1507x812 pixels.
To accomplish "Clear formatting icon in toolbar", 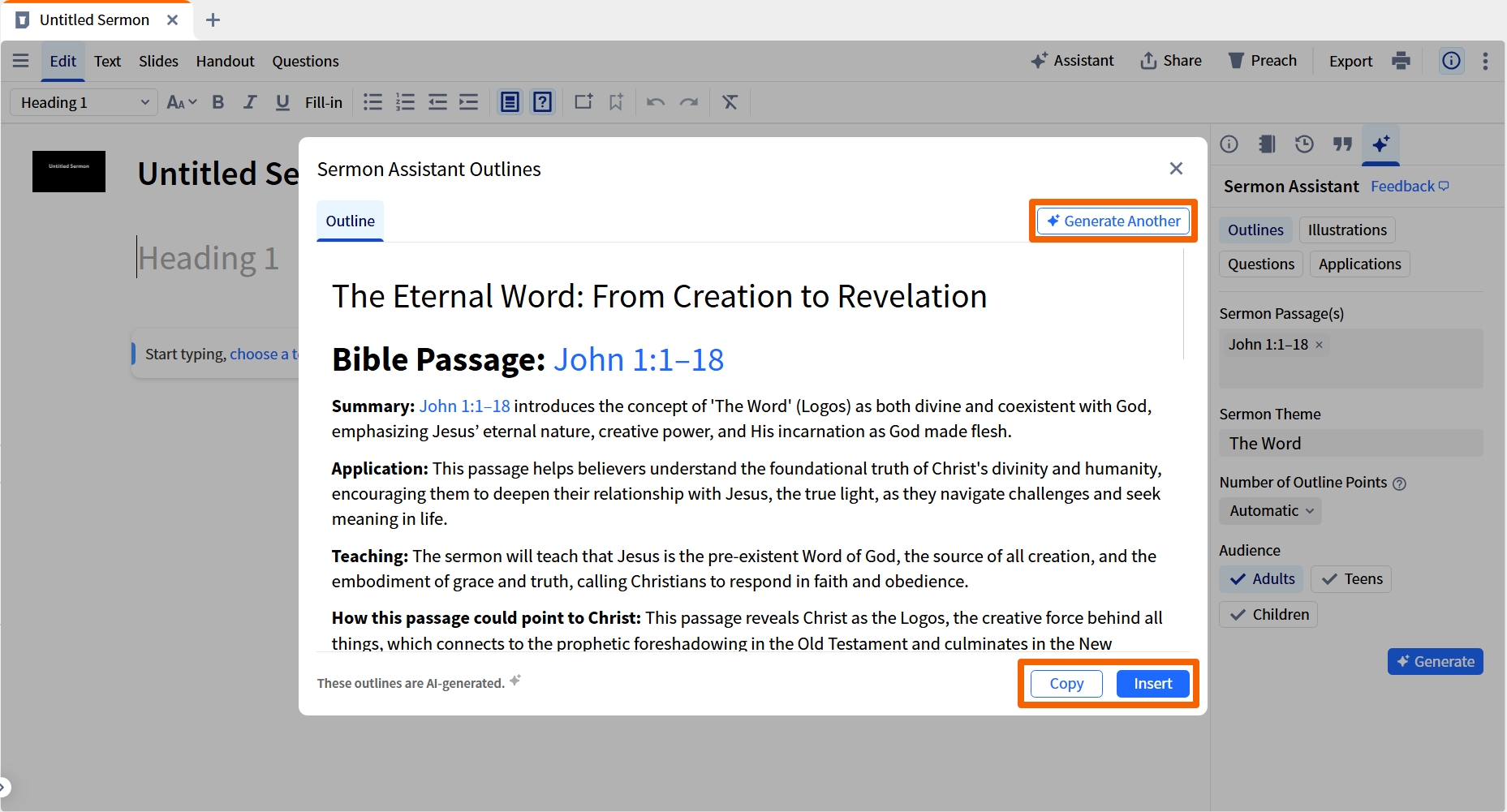I will pos(730,102).
